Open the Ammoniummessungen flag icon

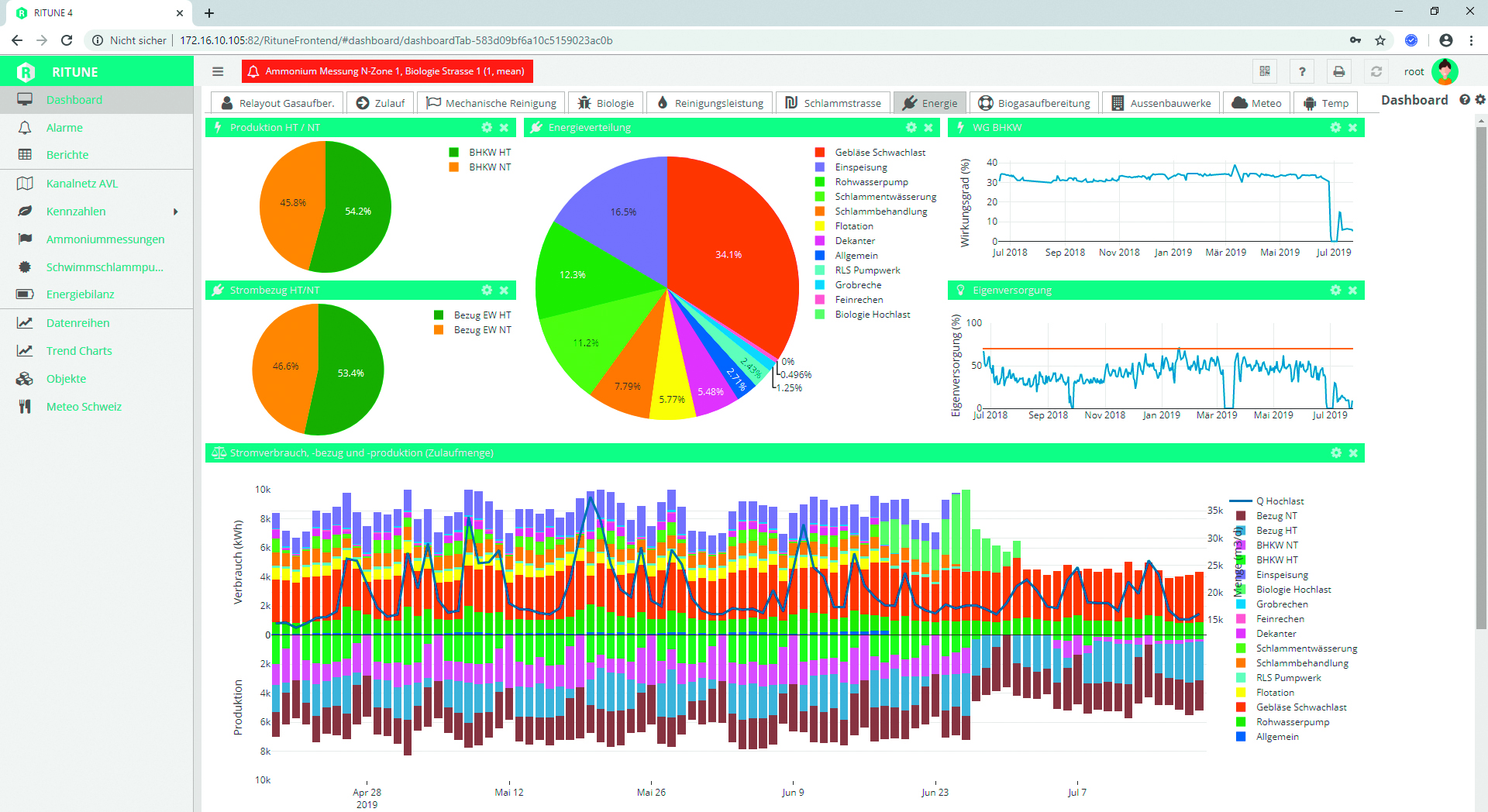[24, 239]
